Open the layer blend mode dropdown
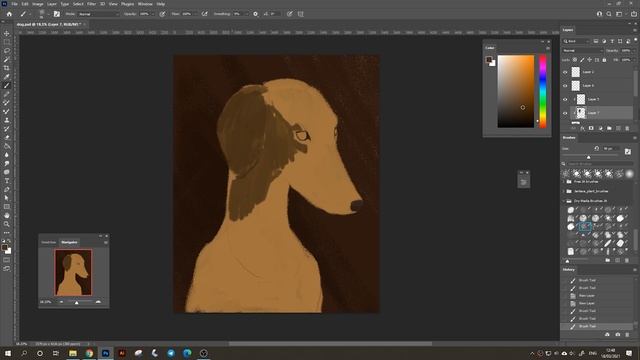The width and height of the screenshot is (640, 360). point(583,51)
